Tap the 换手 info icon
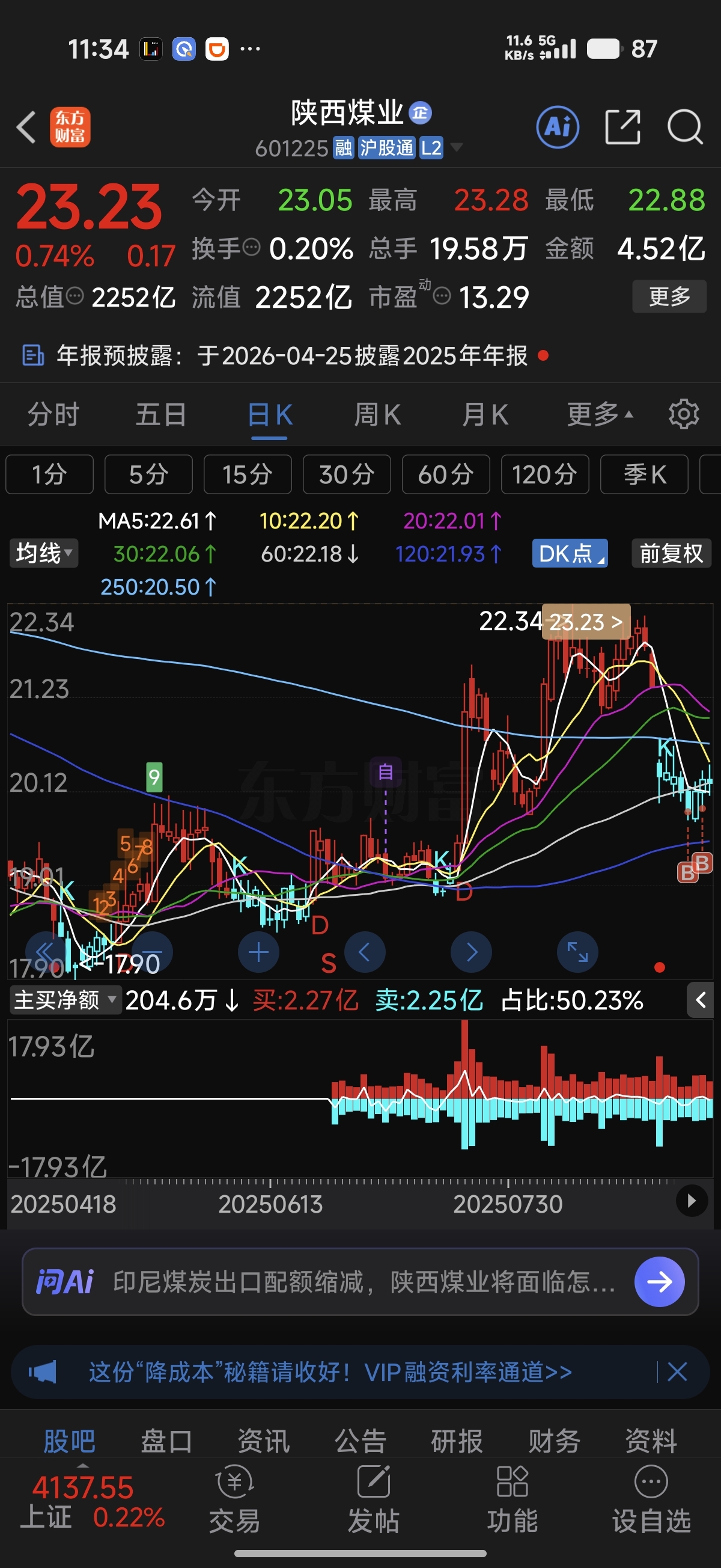 click(252, 248)
